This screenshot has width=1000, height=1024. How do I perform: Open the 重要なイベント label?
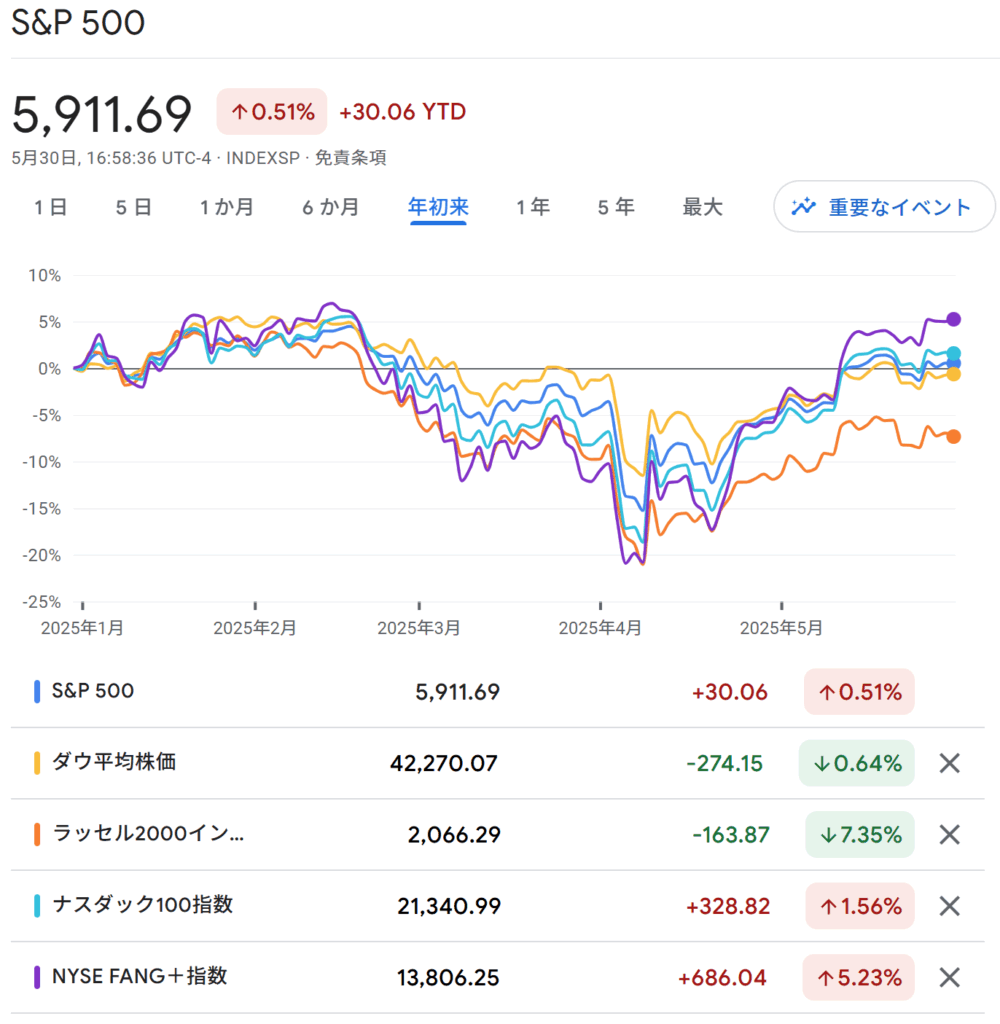click(899, 207)
